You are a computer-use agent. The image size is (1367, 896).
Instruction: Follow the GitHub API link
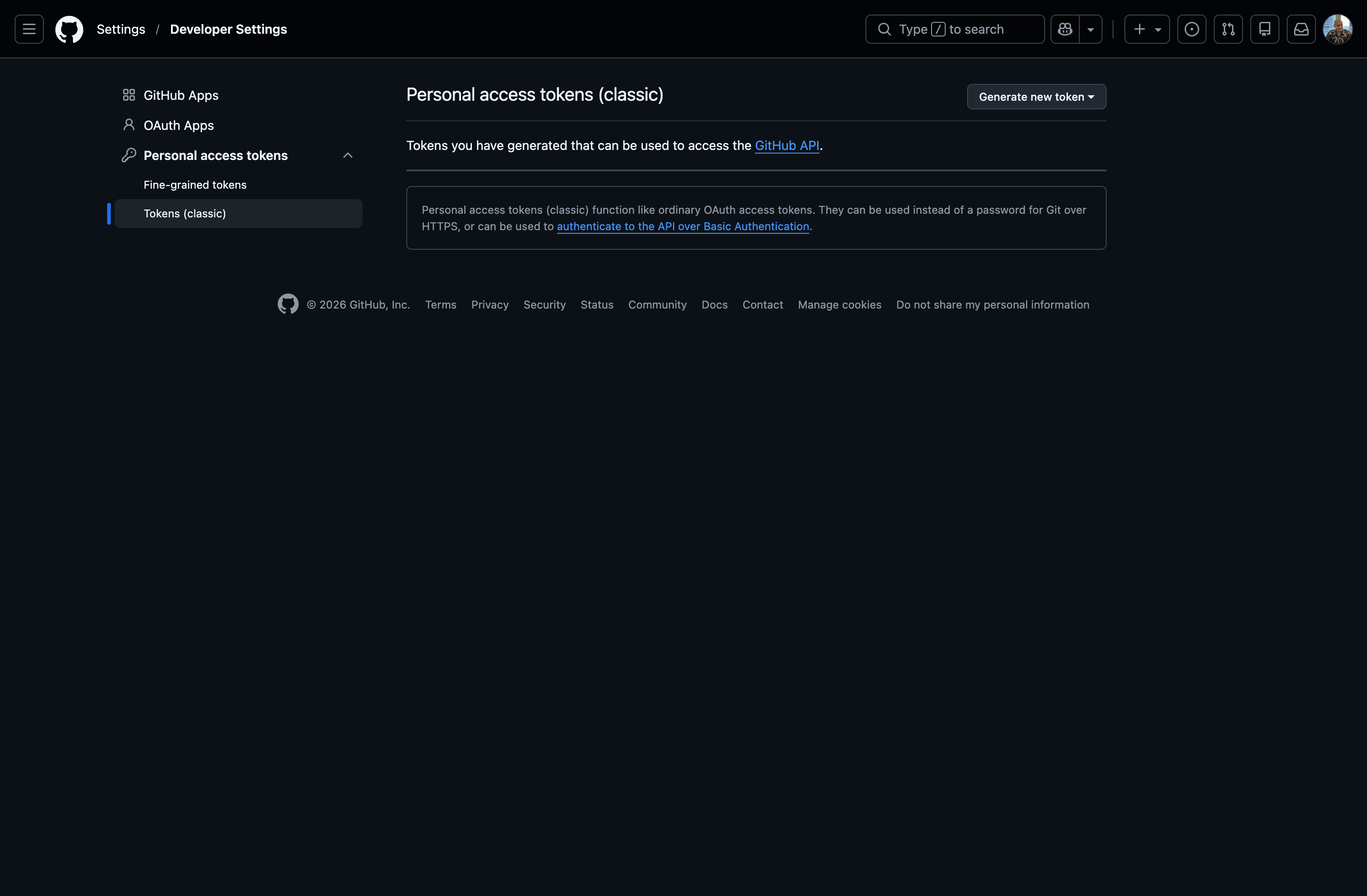(787, 146)
